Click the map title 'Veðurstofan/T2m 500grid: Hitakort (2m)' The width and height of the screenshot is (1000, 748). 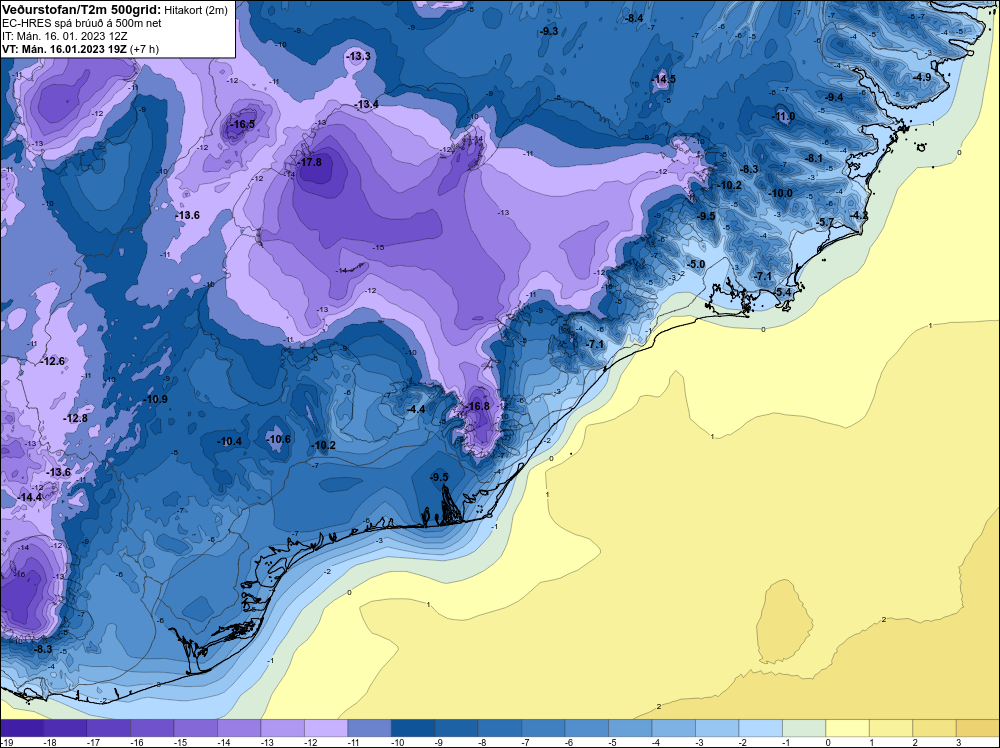coord(115,9)
